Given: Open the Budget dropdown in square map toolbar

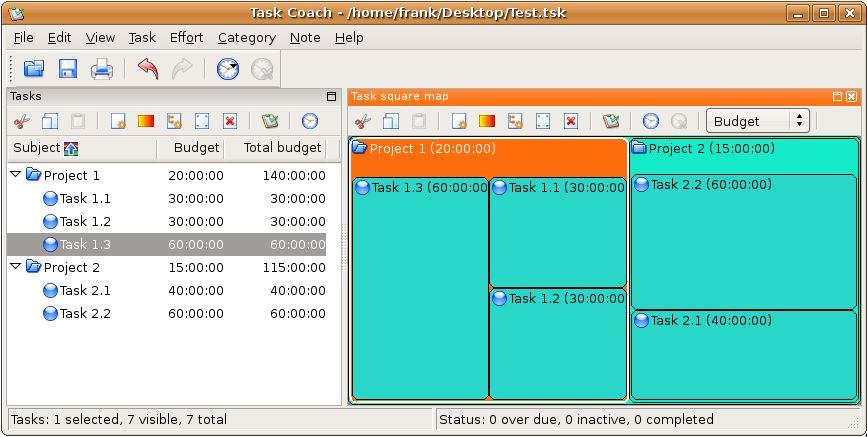Looking at the screenshot, I should 757,121.
